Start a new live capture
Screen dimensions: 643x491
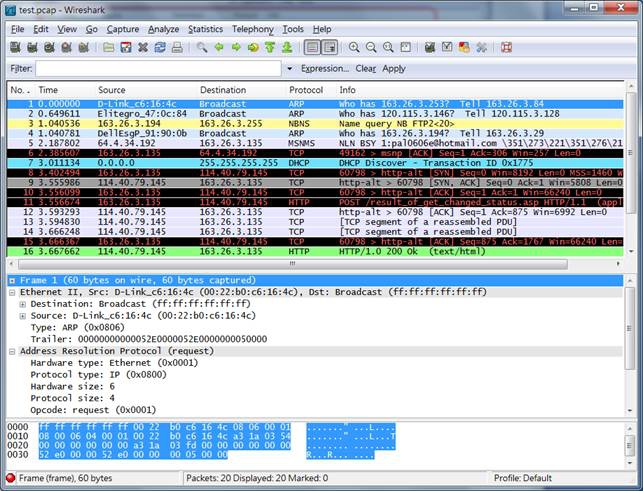[49, 48]
